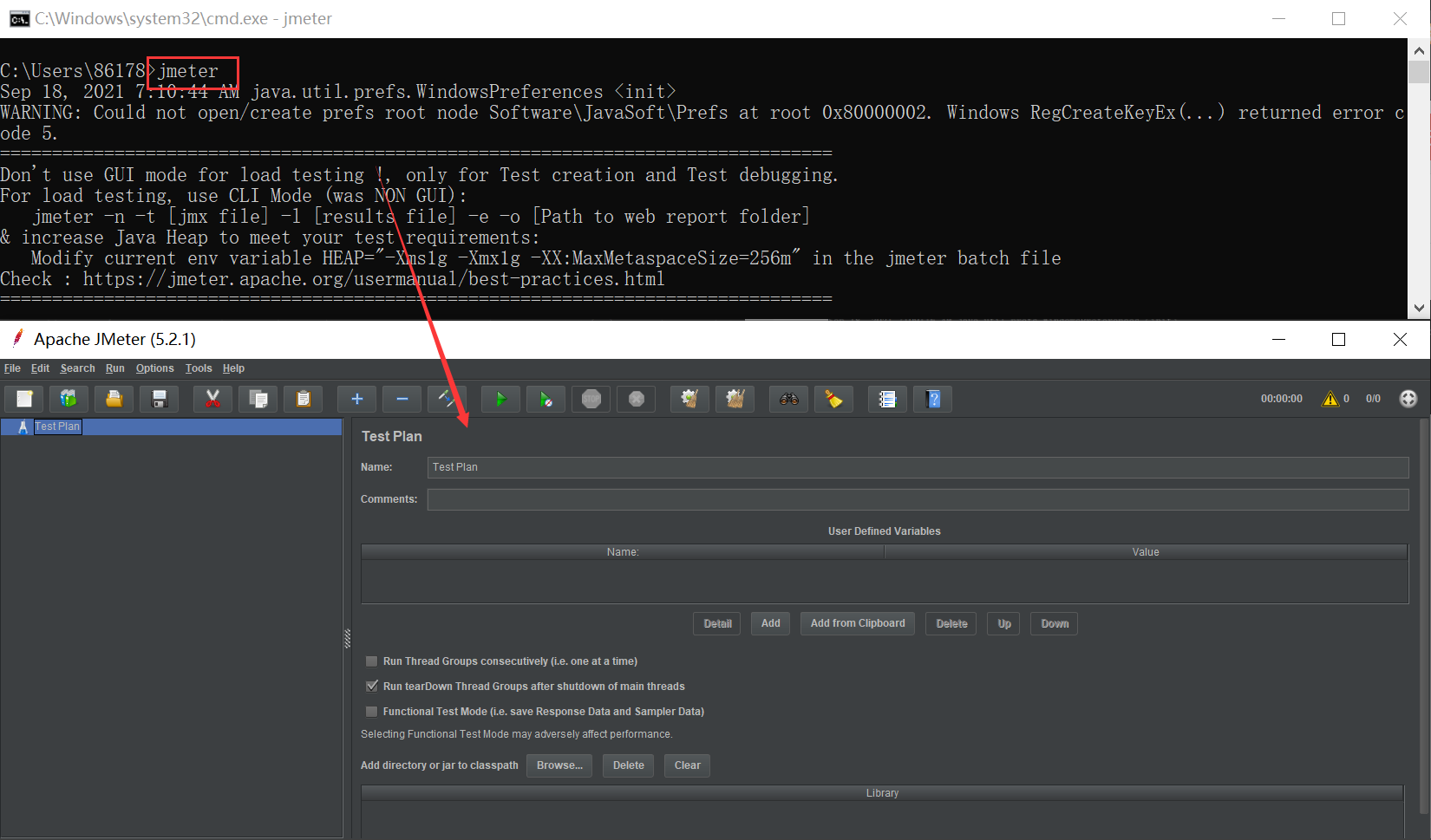Image resolution: width=1431 pixels, height=840 pixels.
Task: Save the test plan with floppy icon
Action: (159, 399)
